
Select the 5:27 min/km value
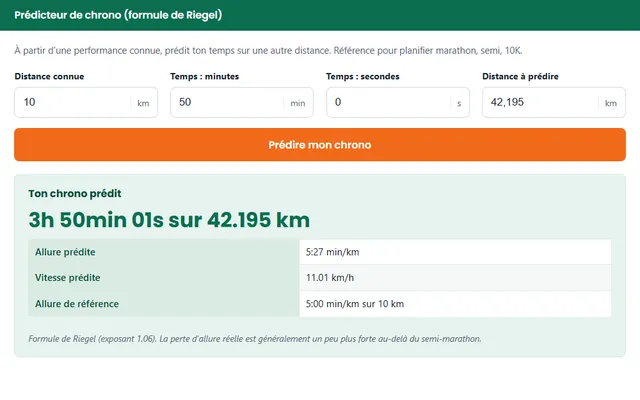pos(333,252)
